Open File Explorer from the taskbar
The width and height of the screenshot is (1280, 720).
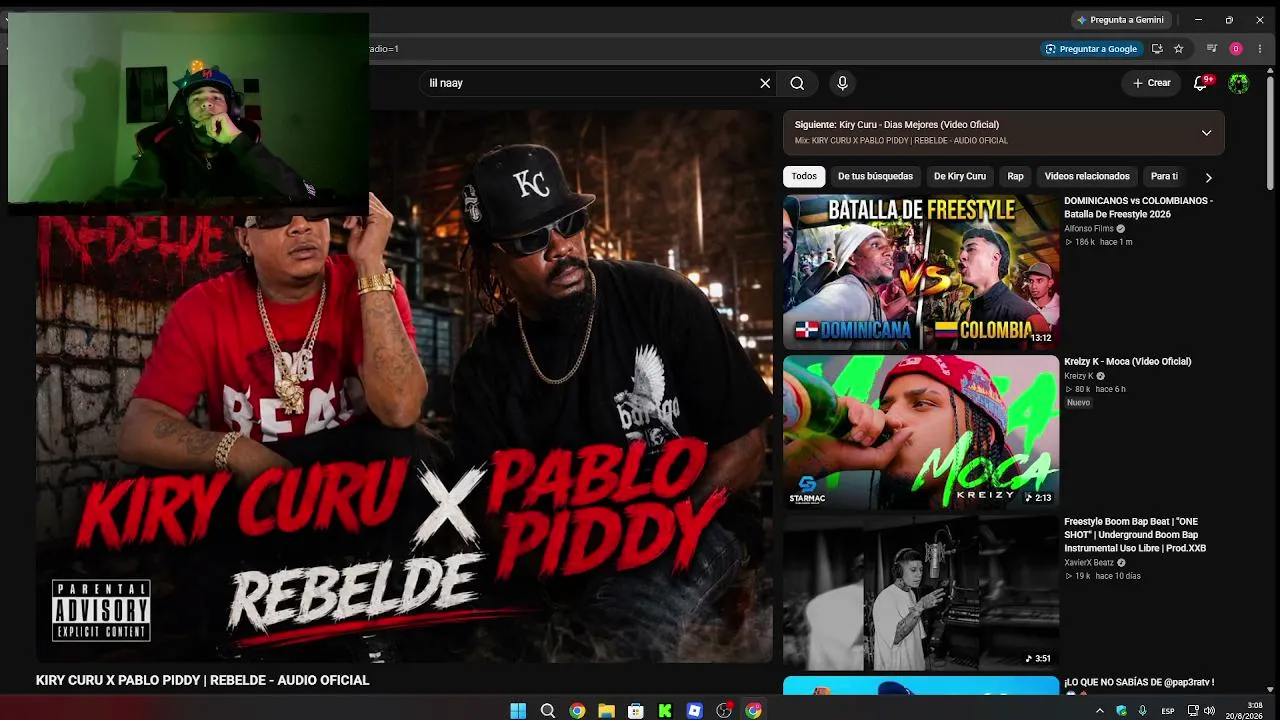click(606, 711)
